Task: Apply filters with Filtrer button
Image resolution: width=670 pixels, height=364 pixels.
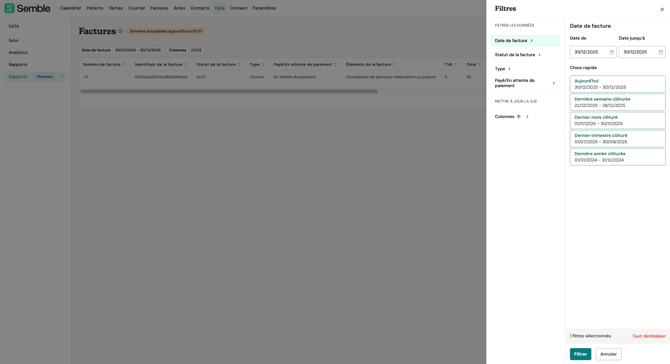Action: click(x=580, y=354)
